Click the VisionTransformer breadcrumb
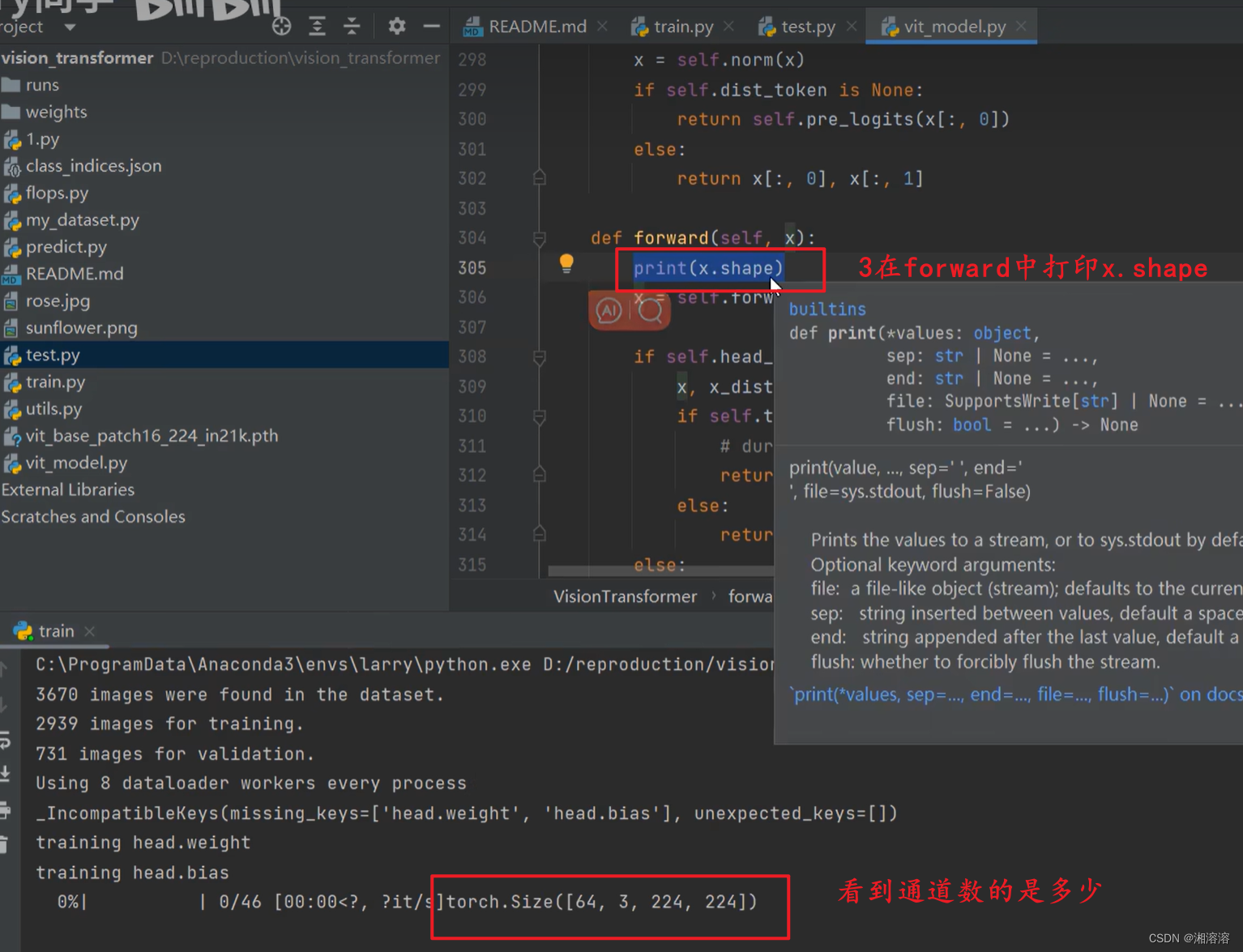 [x=625, y=596]
